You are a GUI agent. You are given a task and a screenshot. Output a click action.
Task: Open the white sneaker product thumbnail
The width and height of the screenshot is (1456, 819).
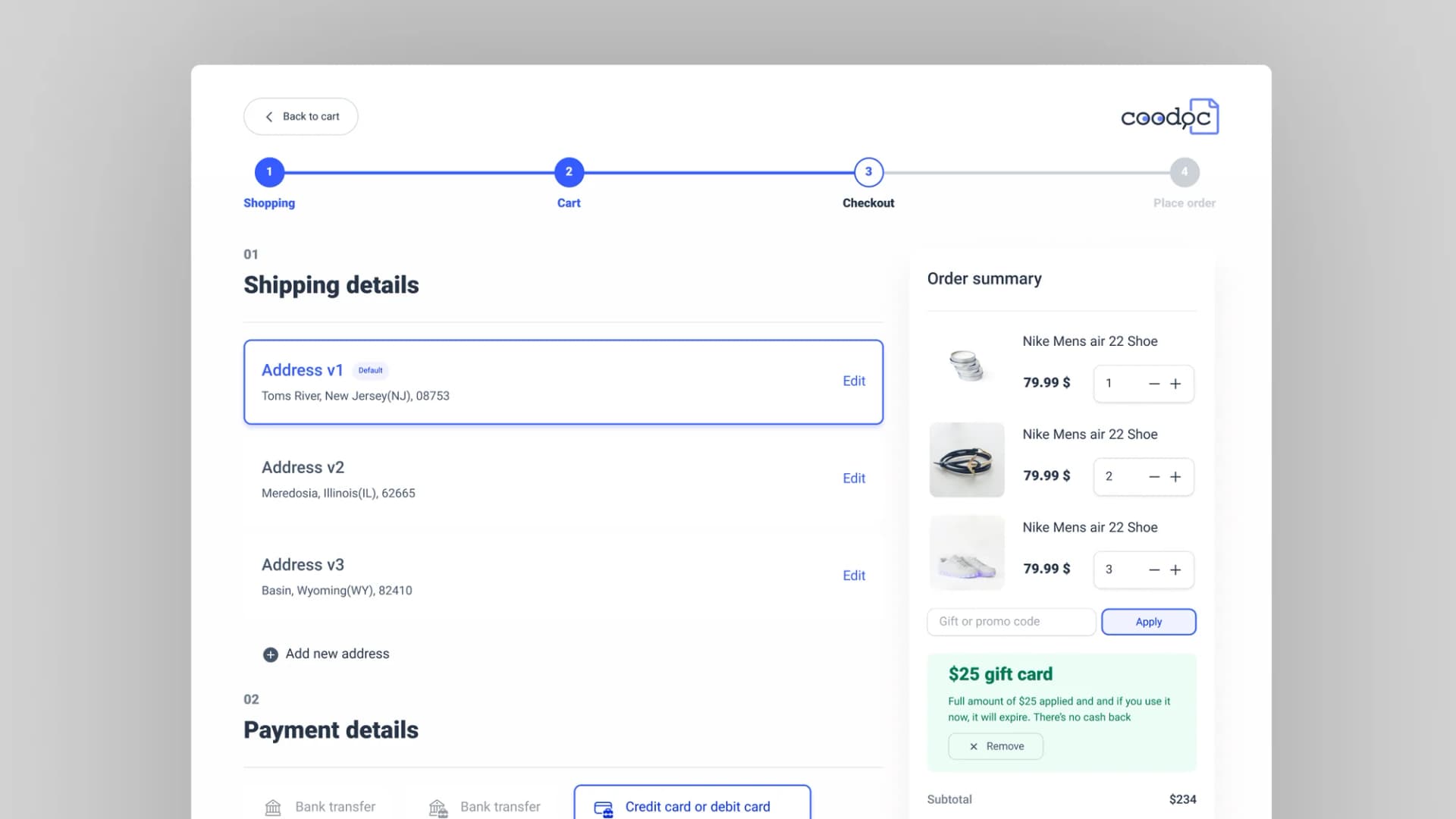point(967,553)
